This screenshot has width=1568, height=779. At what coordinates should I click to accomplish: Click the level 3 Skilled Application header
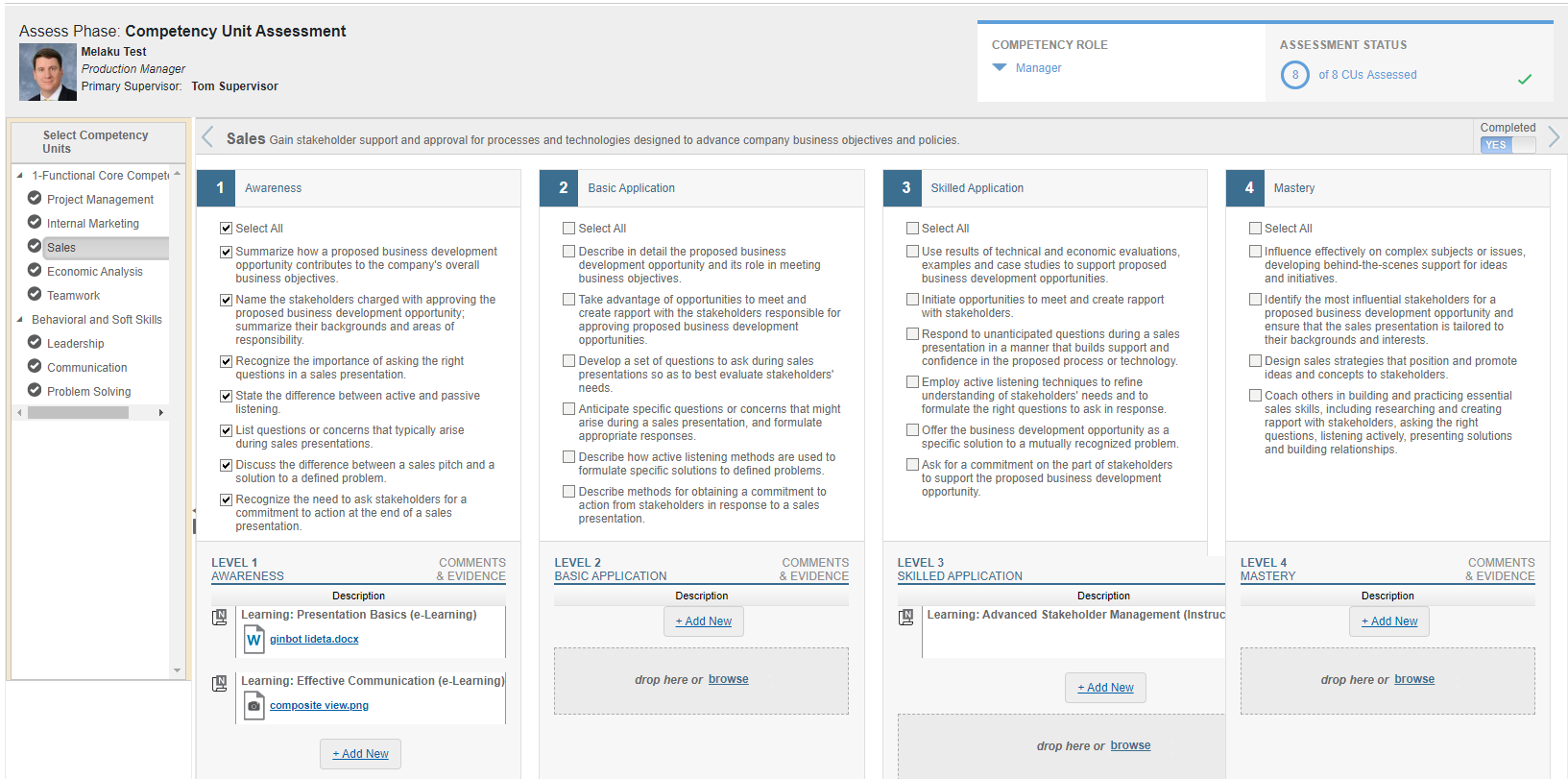pos(1045,187)
